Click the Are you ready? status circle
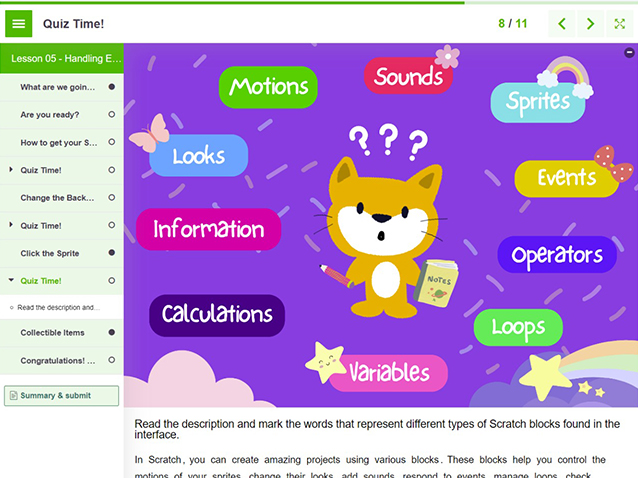 [x=111, y=115]
